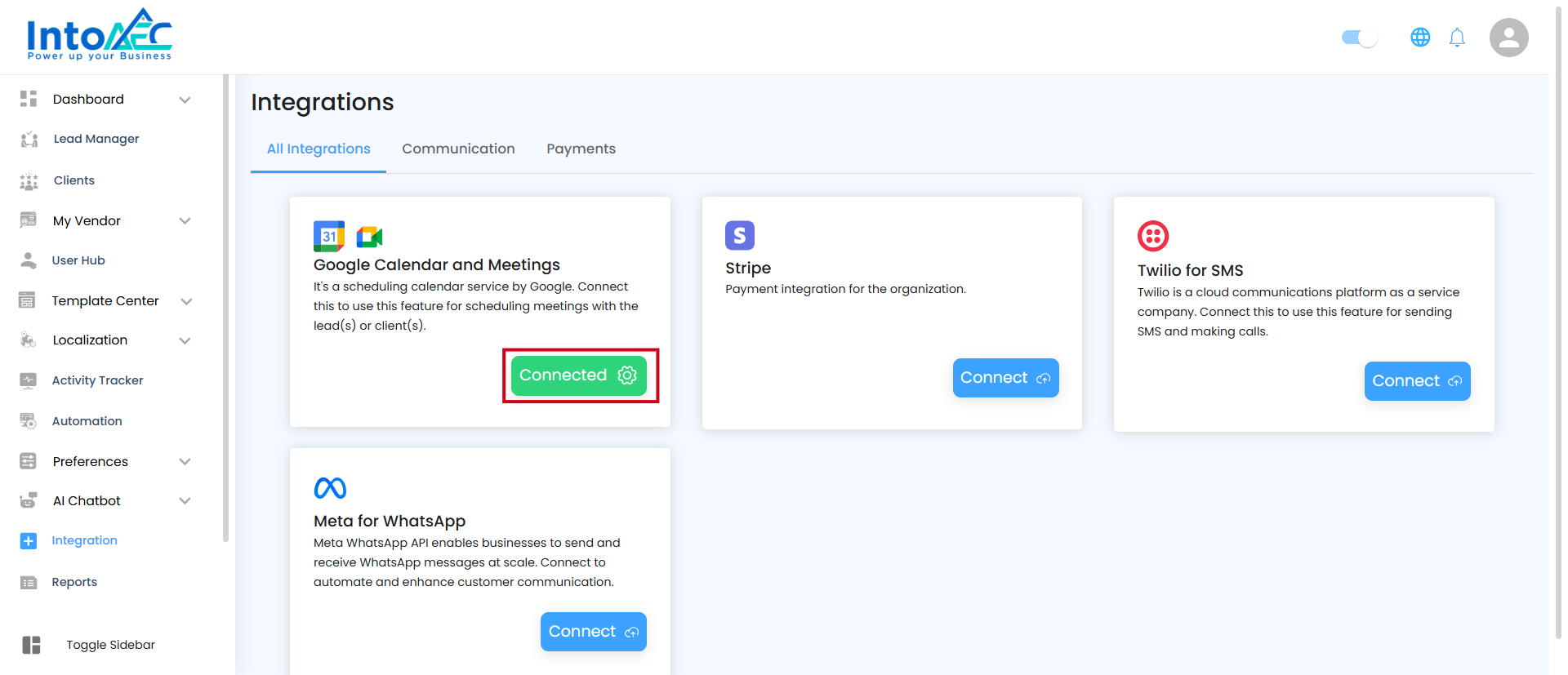
Task: Click the Template Center sidebar icon
Action: pos(27,300)
